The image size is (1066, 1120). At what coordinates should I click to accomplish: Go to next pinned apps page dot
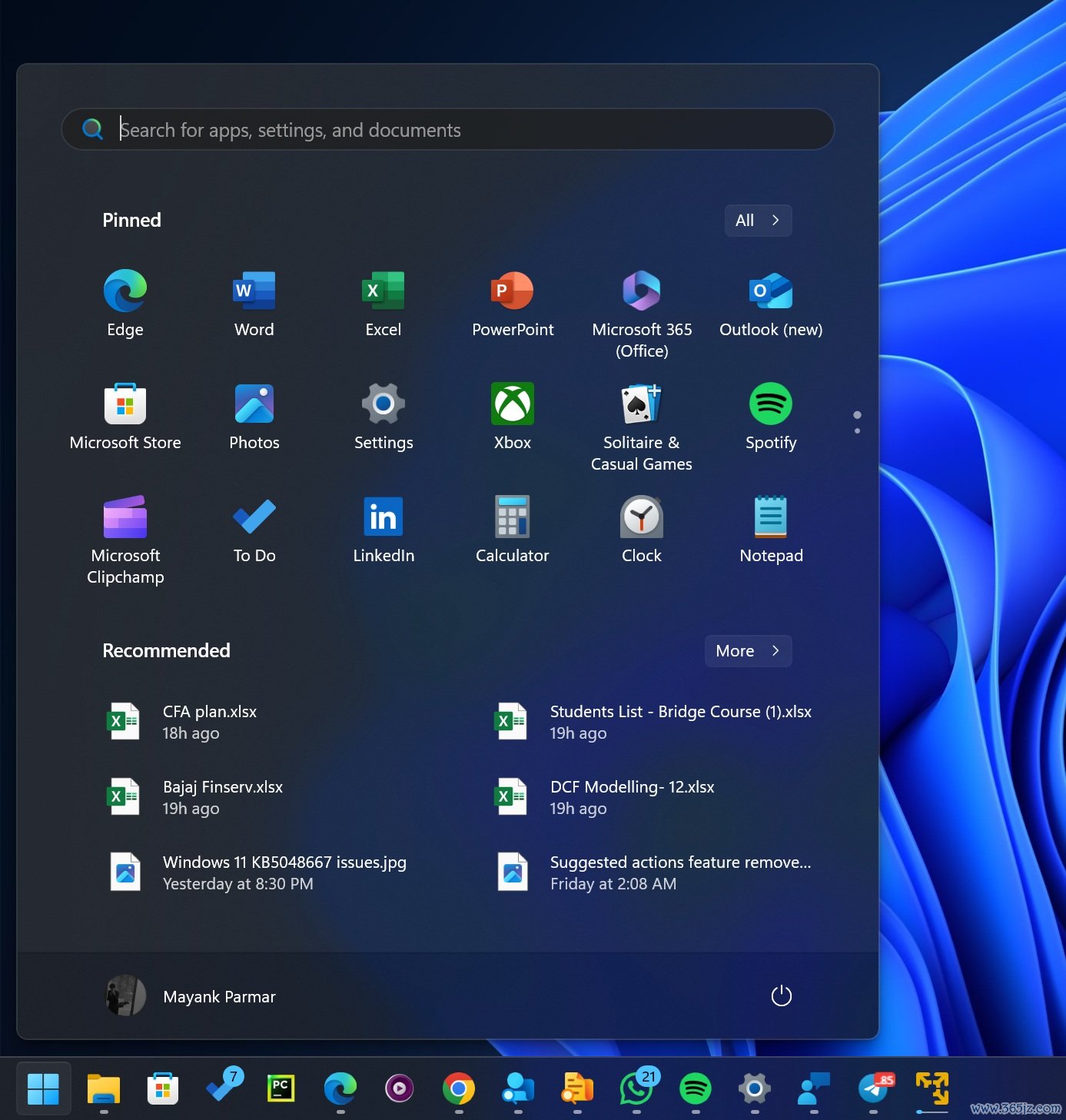[x=857, y=430]
